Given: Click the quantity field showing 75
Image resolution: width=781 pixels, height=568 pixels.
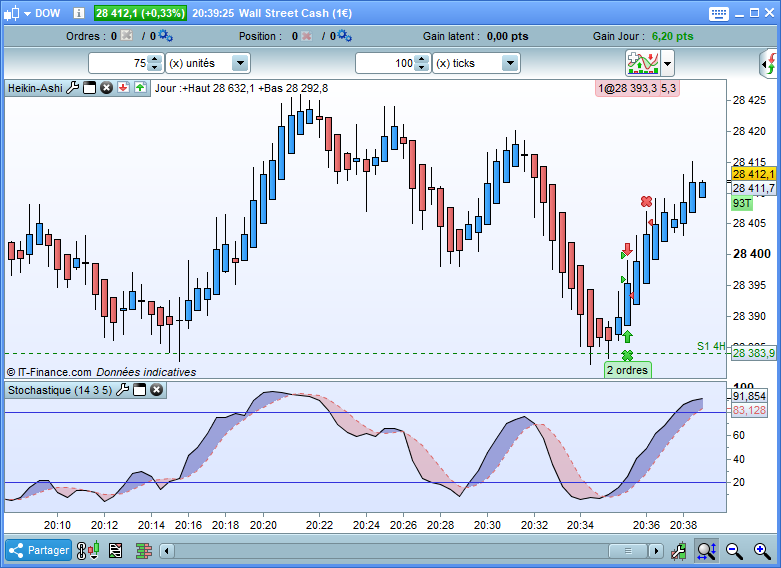Looking at the screenshot, I should click(119, 63).
